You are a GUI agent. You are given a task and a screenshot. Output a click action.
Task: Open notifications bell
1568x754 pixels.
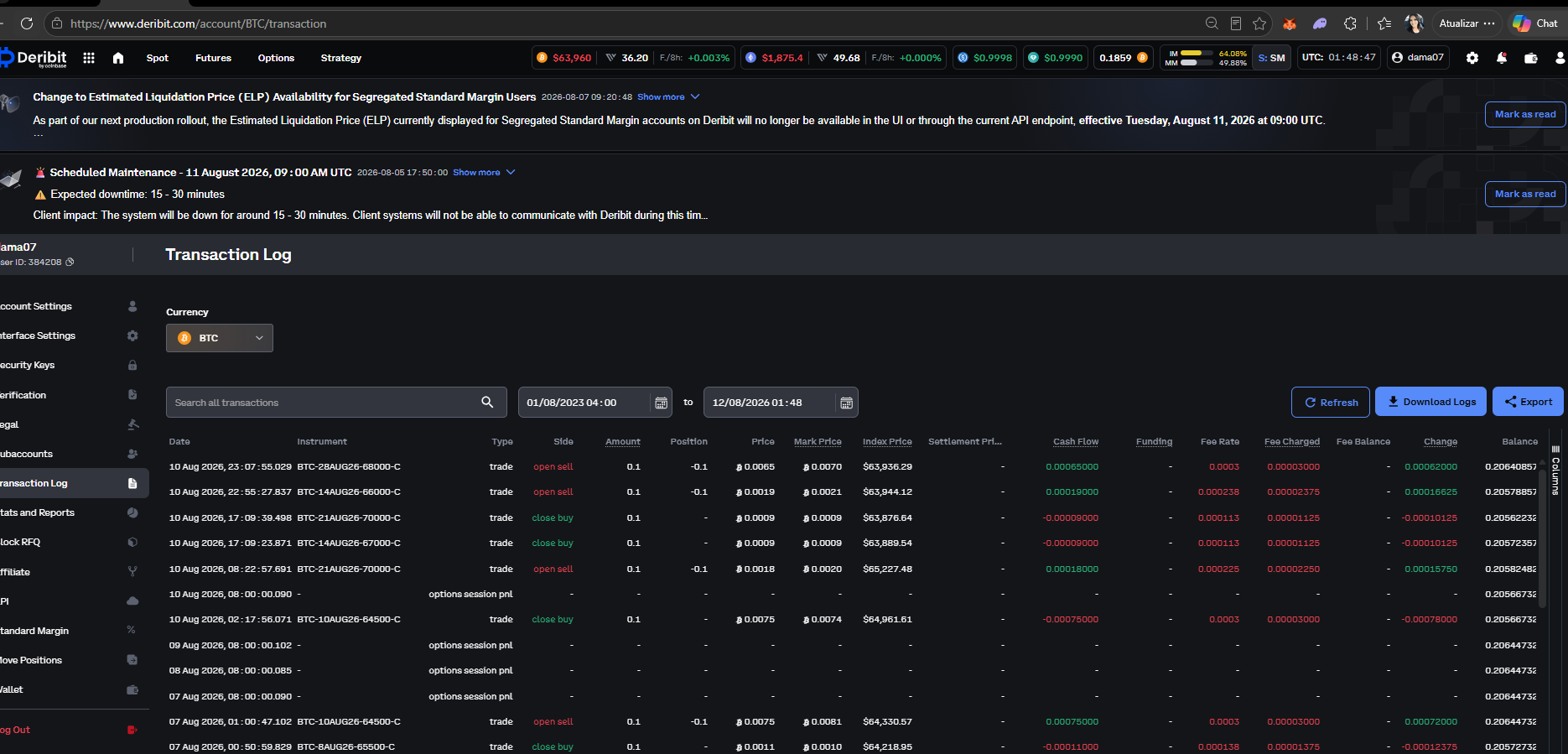click(x=1502, y=58)
